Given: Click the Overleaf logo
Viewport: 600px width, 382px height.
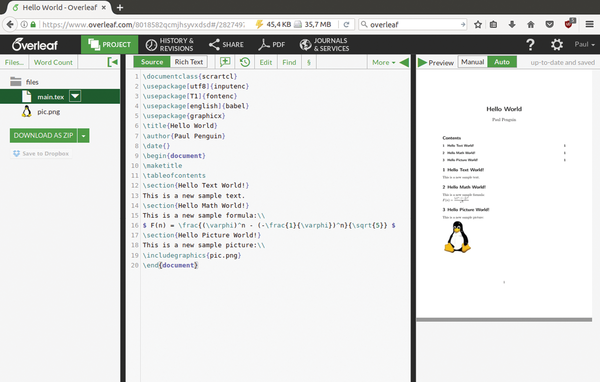Looking at the screenshot, I should coord(35,45).
